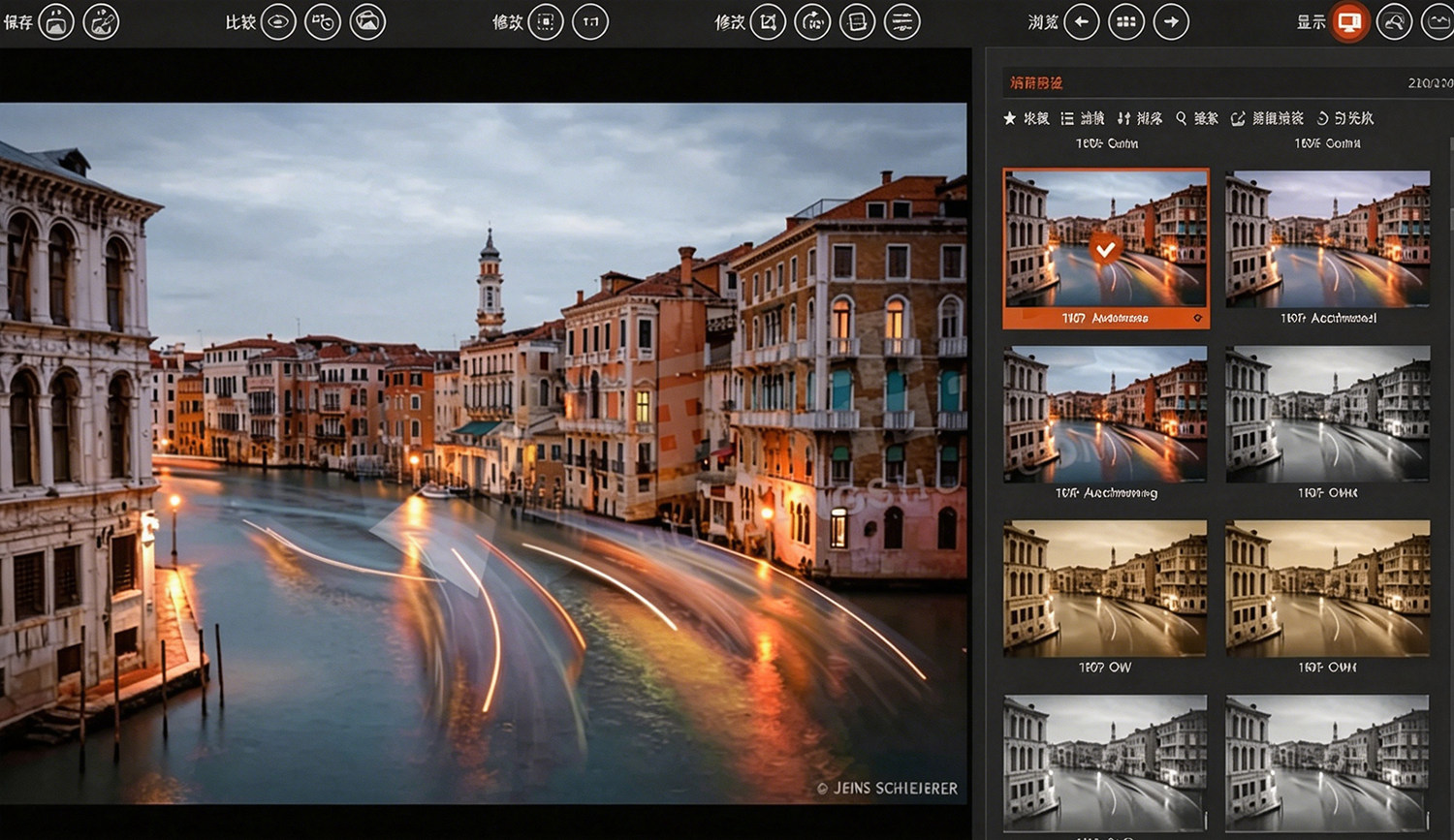Click the fit-to-frame dotted square icon

[x=546, y=21]
